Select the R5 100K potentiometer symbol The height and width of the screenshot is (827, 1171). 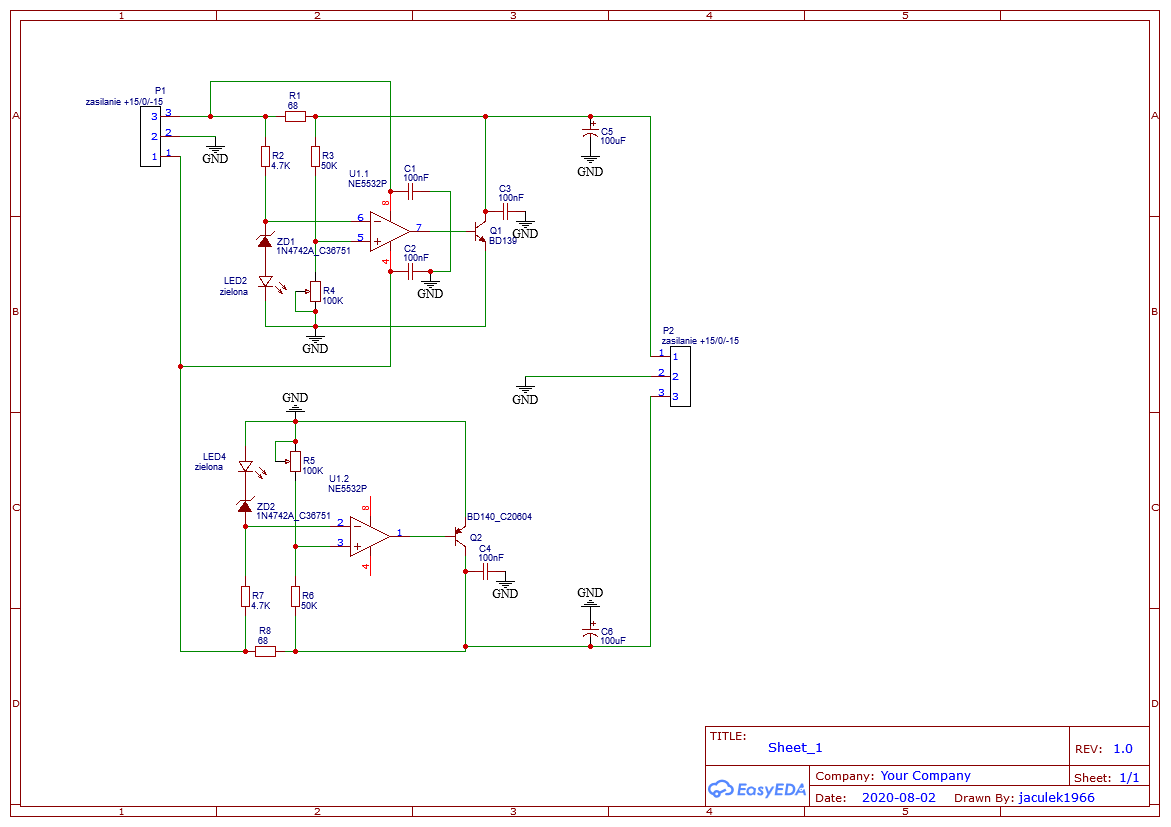click(295, 461)
